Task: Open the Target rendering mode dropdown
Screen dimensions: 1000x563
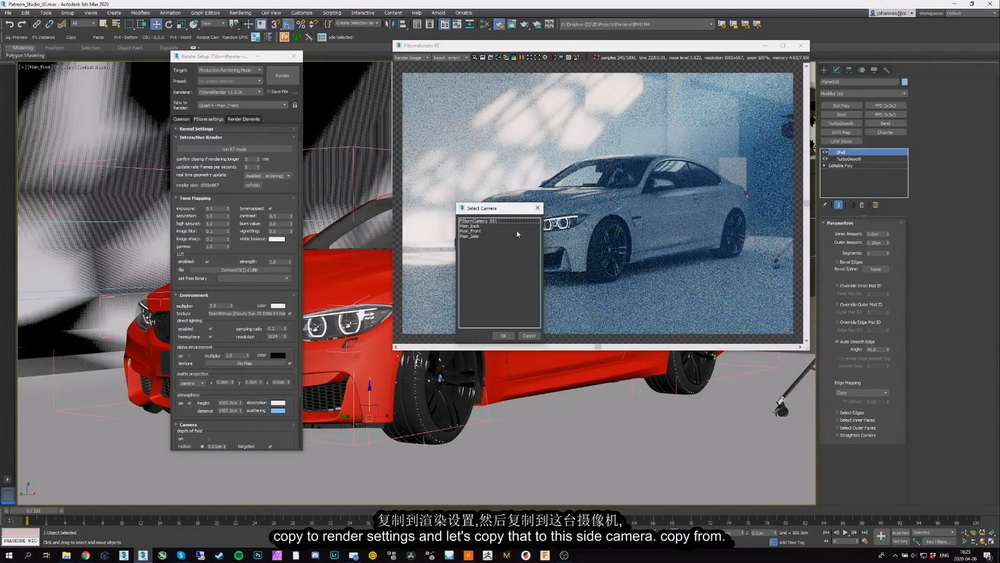Action: pos(230,70)
